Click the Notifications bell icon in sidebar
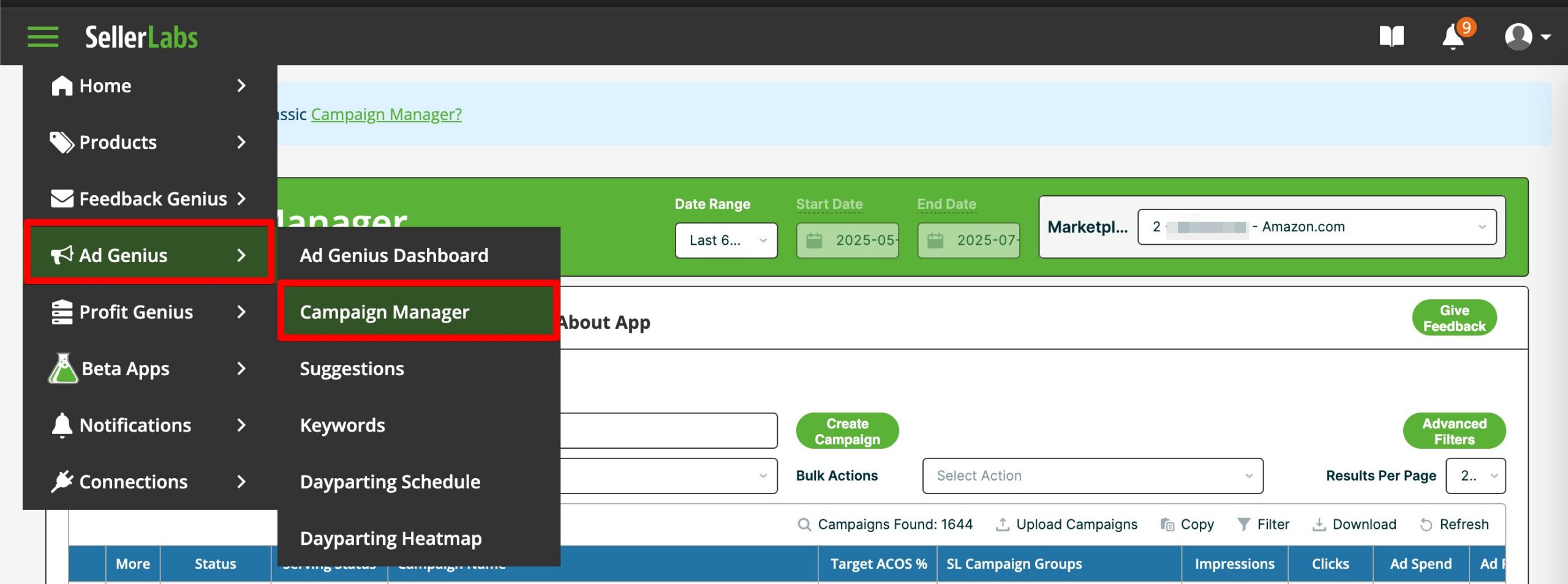 coord(62,425)
